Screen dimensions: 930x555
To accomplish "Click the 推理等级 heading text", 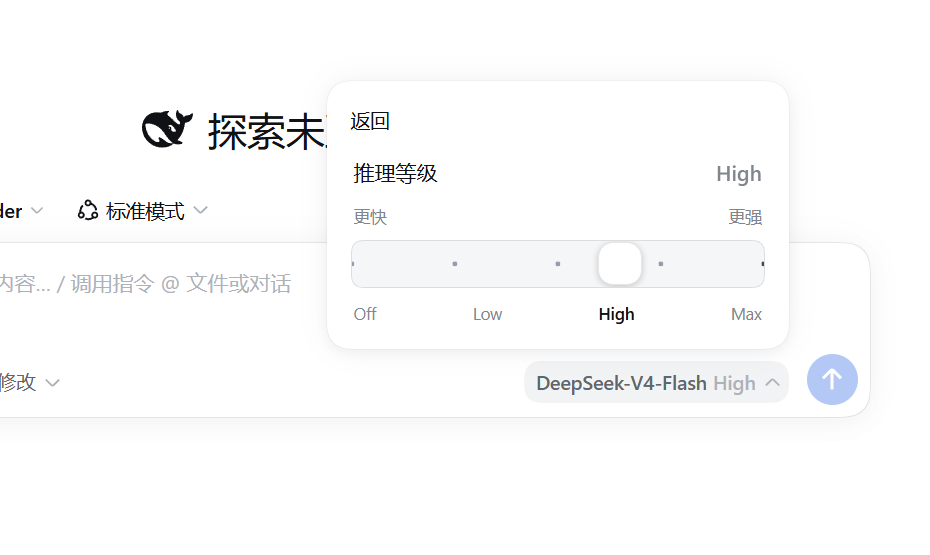I will coord(395,174).
